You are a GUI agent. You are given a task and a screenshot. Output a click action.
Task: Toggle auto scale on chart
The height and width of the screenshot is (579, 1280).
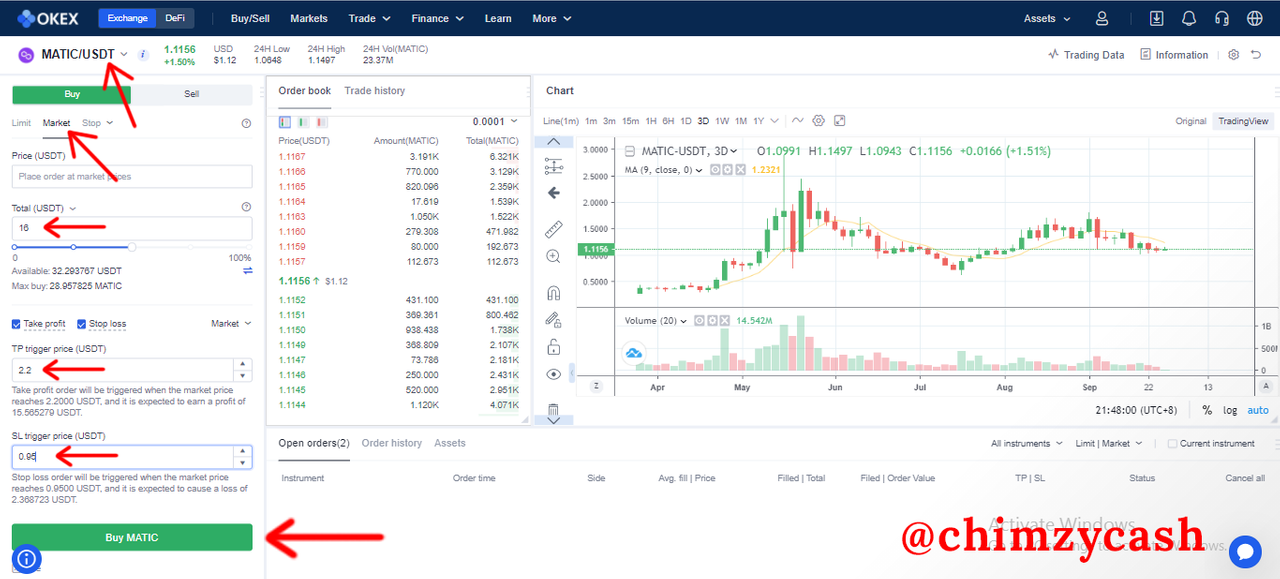pos(1257,410)
